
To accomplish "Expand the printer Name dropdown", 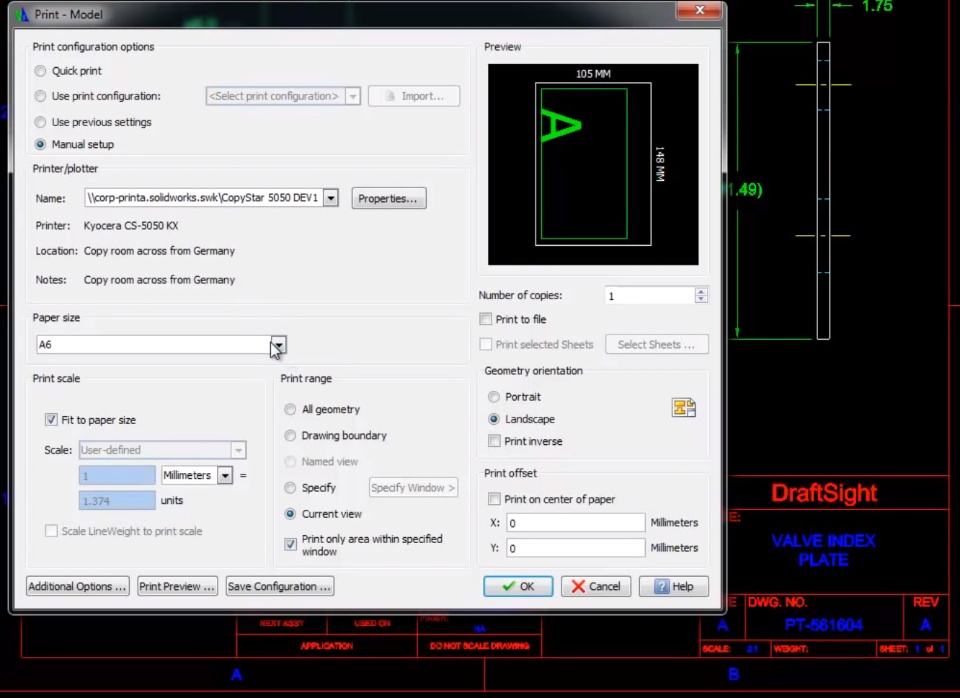I will (x=331, y=198).
